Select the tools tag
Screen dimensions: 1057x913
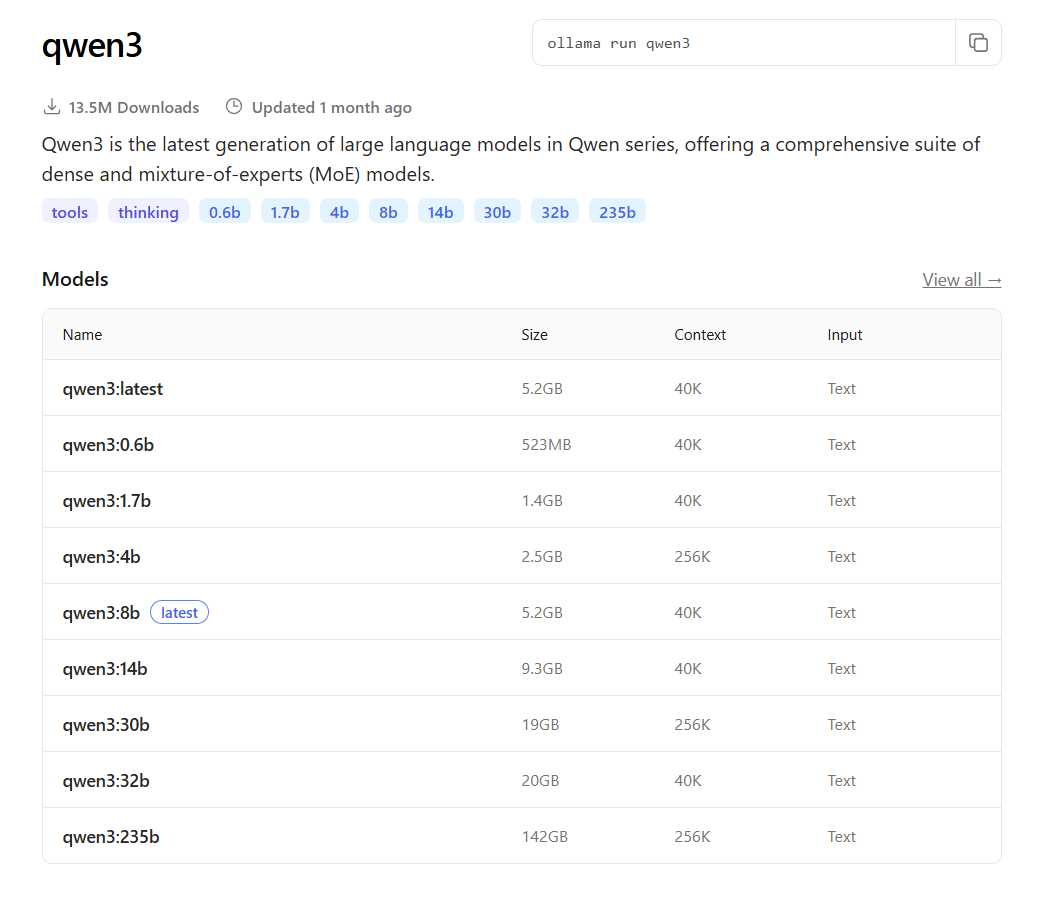[x=70, y=212]
